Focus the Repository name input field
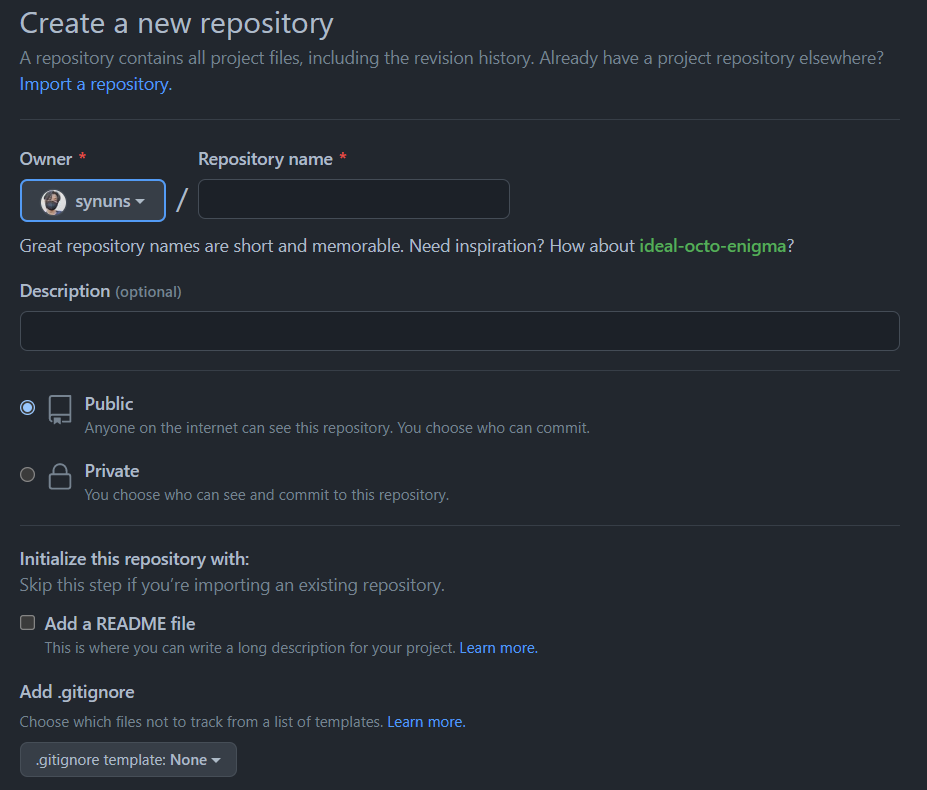927x790 pixels. (x=354, y=199)
